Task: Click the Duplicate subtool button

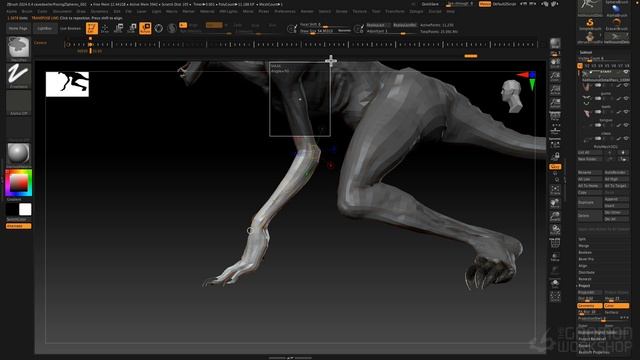Action: click(x=590, y=202)
